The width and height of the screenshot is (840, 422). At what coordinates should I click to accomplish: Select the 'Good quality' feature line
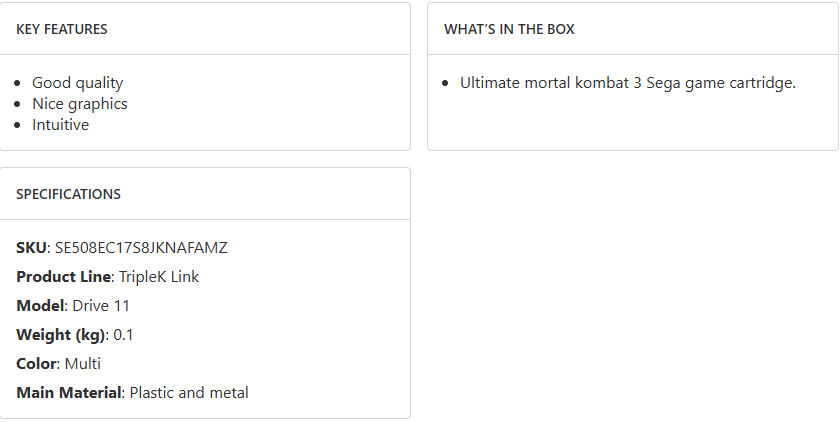click(77, 83)
